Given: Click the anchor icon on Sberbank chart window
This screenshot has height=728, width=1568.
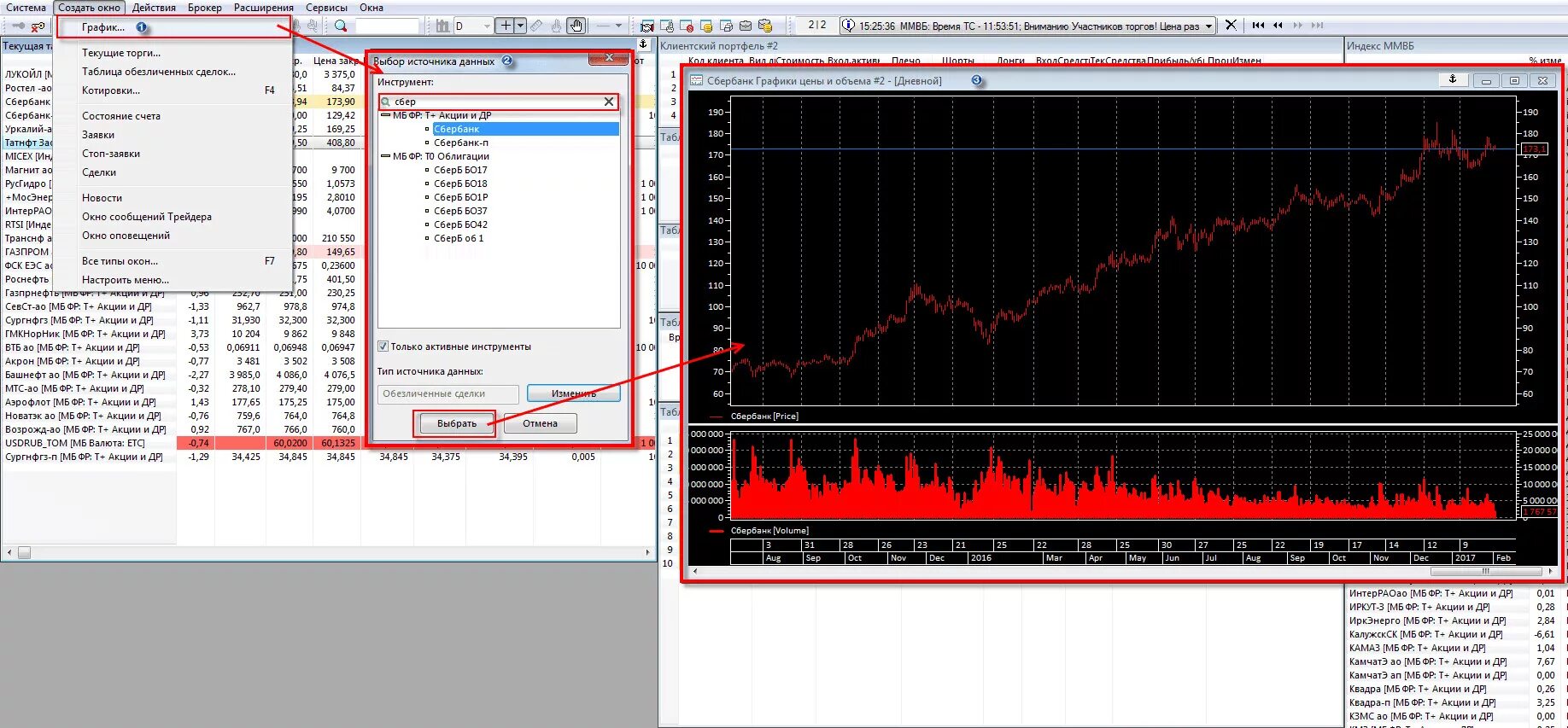Looking at the screenshot, I should 1452,79.
